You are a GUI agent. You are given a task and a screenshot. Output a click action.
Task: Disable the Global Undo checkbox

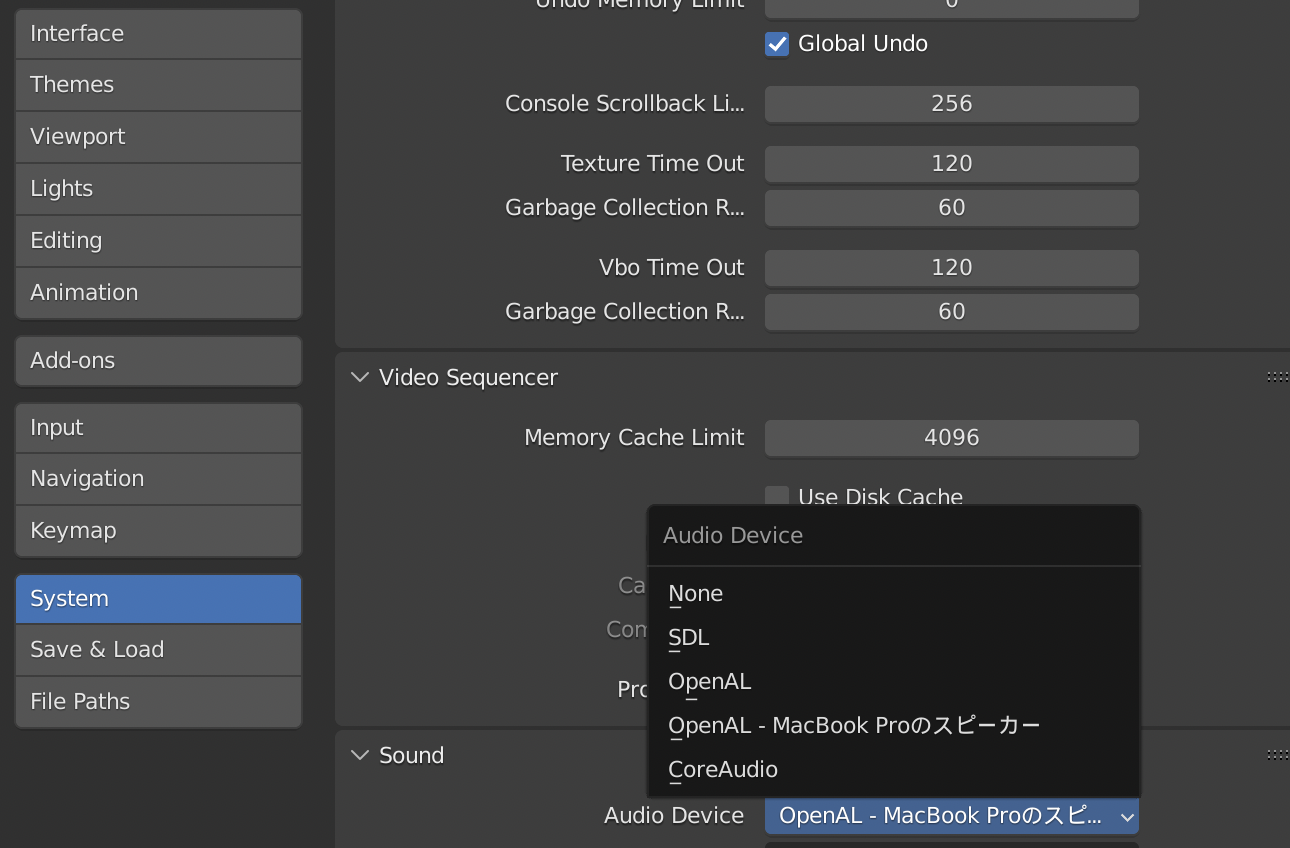[x=777, y=44]
